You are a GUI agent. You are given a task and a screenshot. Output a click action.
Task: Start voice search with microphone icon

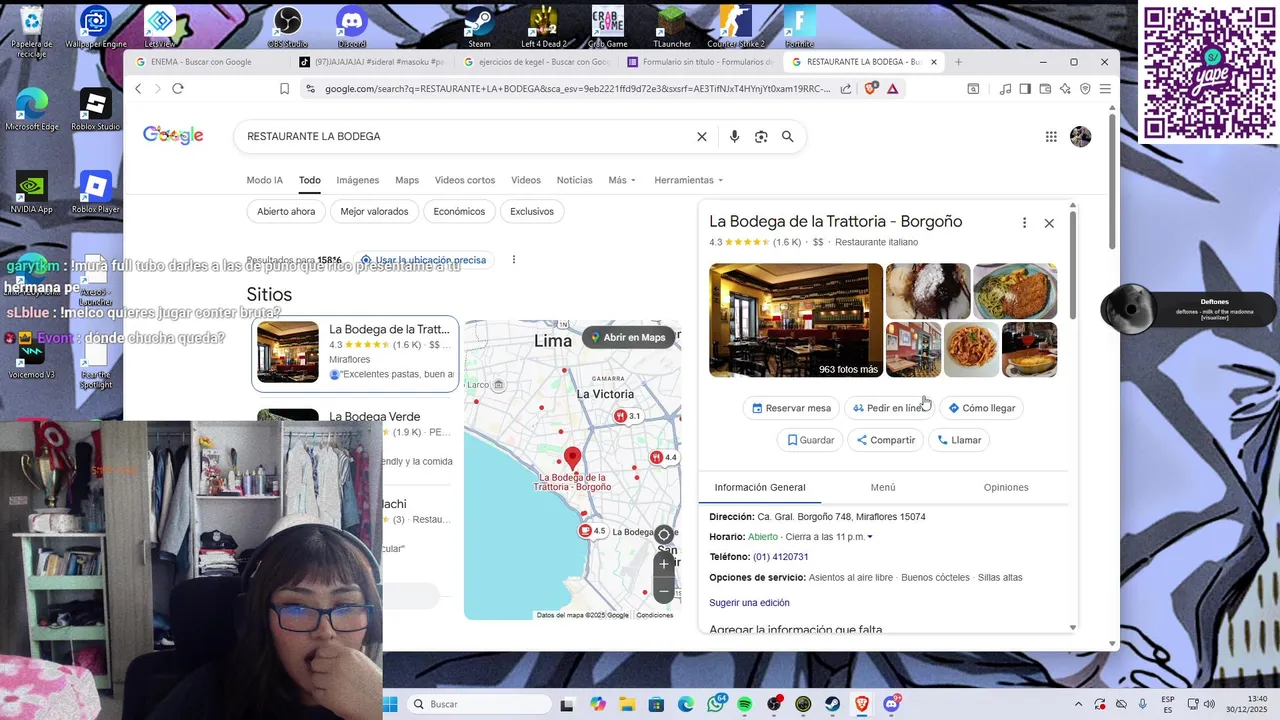(734, 137)
